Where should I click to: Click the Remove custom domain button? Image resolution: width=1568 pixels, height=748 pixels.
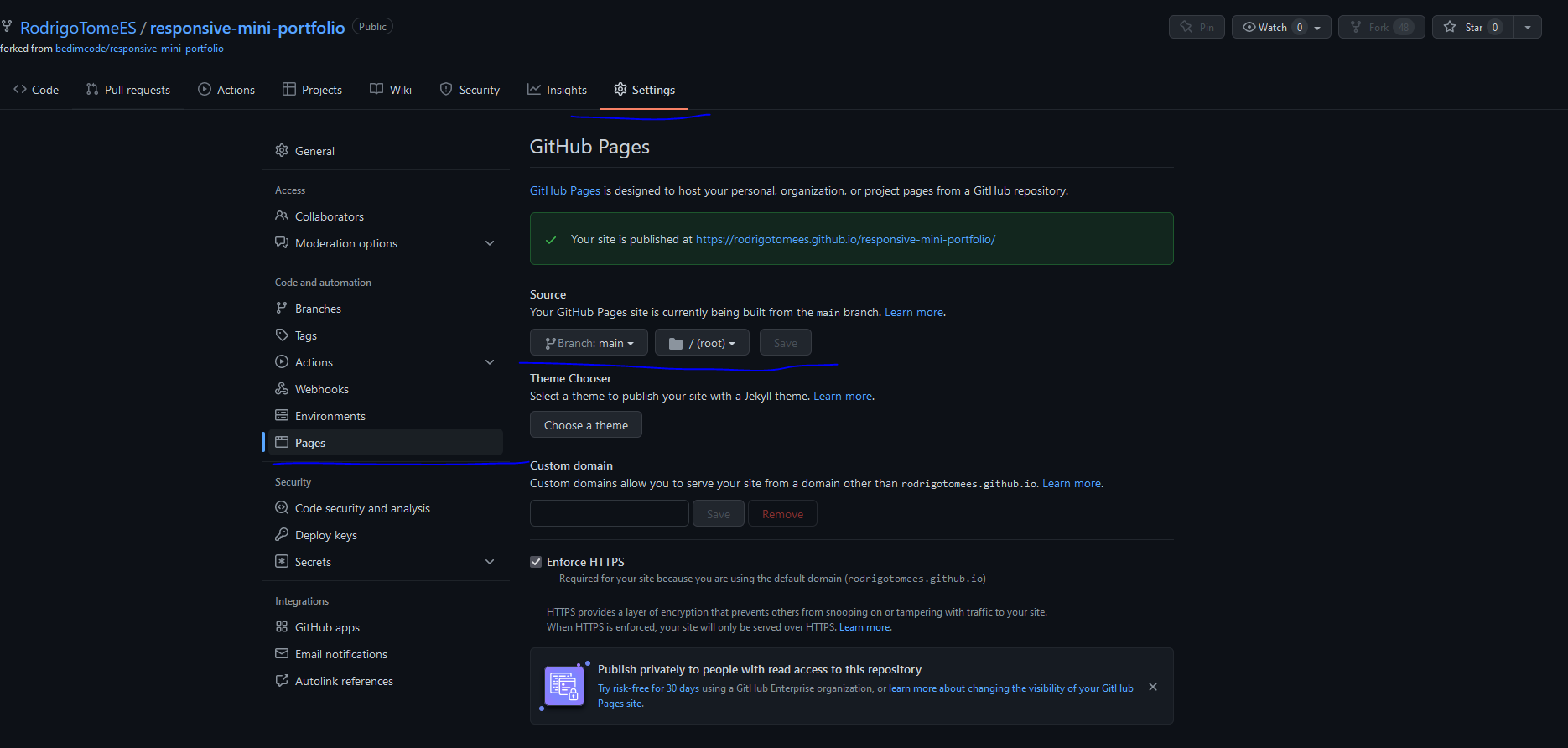[782, 514]
